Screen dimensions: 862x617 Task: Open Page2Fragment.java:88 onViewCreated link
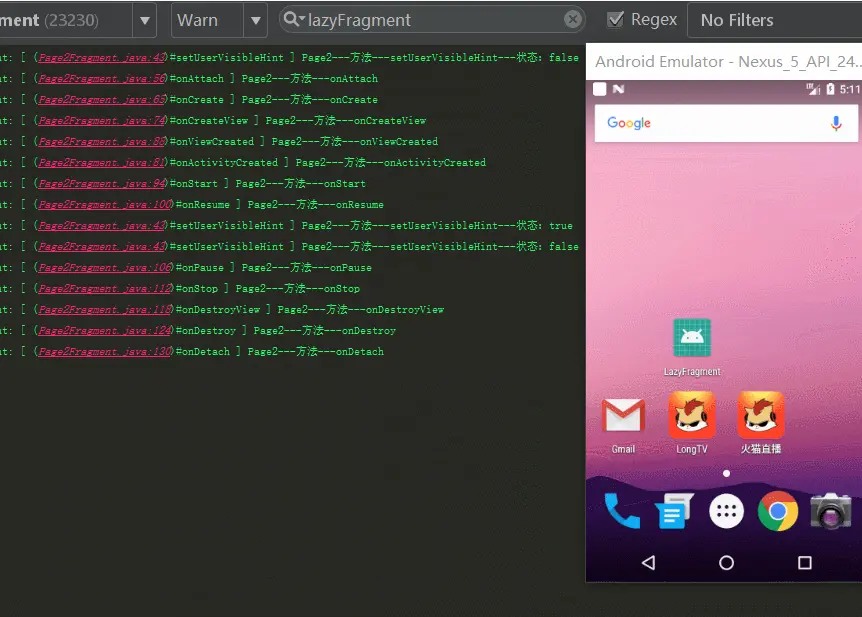click(x=102, y=141)
